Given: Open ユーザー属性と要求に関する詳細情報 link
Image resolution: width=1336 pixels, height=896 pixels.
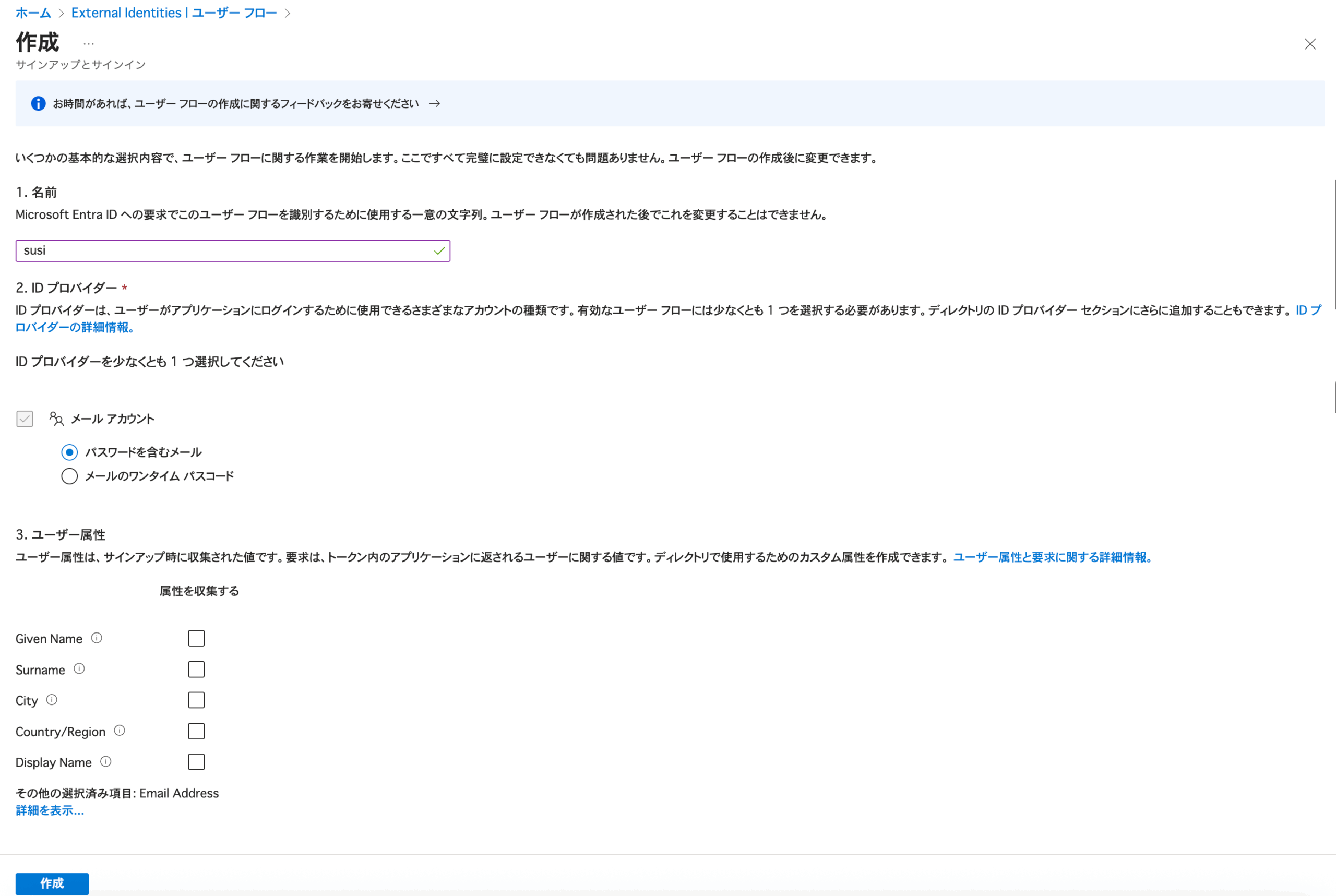Looking at the screenshot, I should click(x=1053, y=557).
